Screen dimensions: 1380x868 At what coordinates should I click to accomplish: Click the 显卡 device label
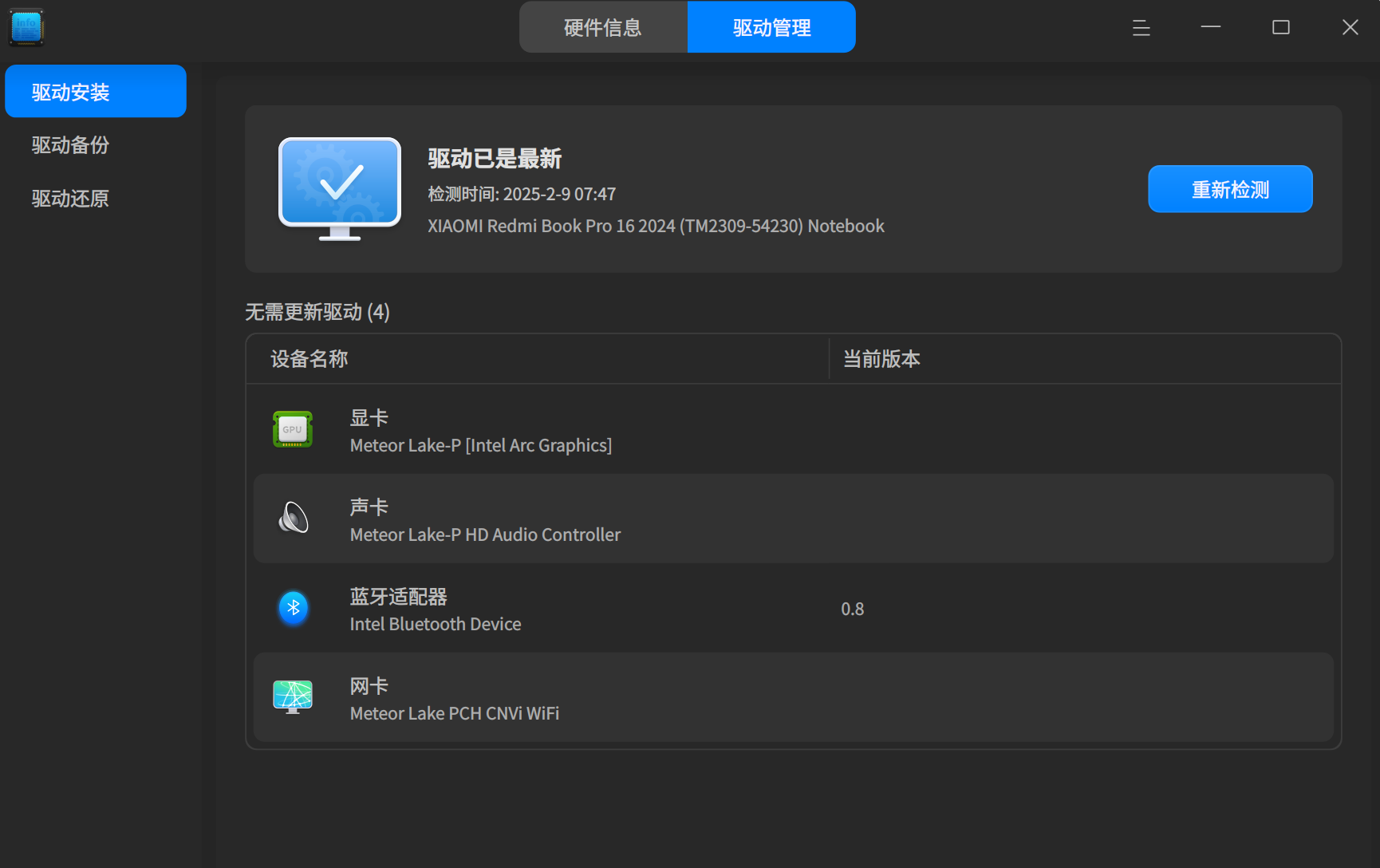point(369,417)
